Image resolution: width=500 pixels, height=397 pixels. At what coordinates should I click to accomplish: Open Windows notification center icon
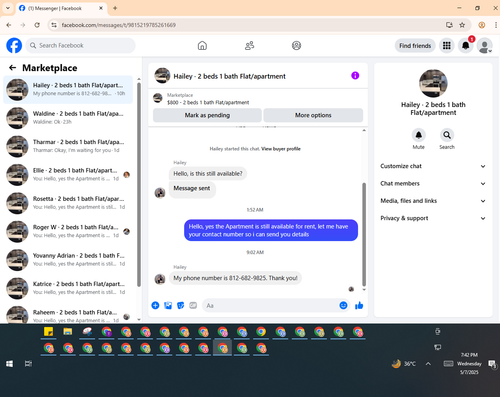pyautogui.click(x=492, y=364)
